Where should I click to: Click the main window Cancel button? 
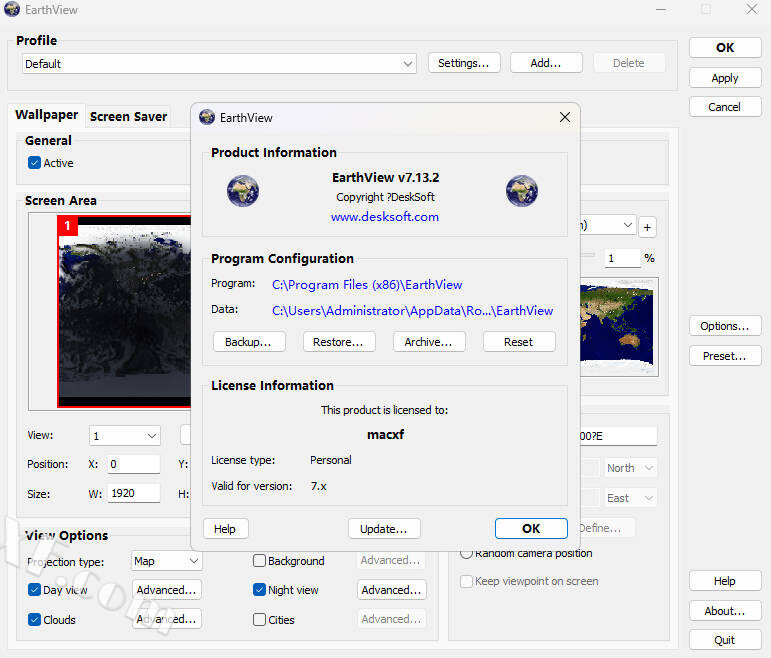coord(725,107)
